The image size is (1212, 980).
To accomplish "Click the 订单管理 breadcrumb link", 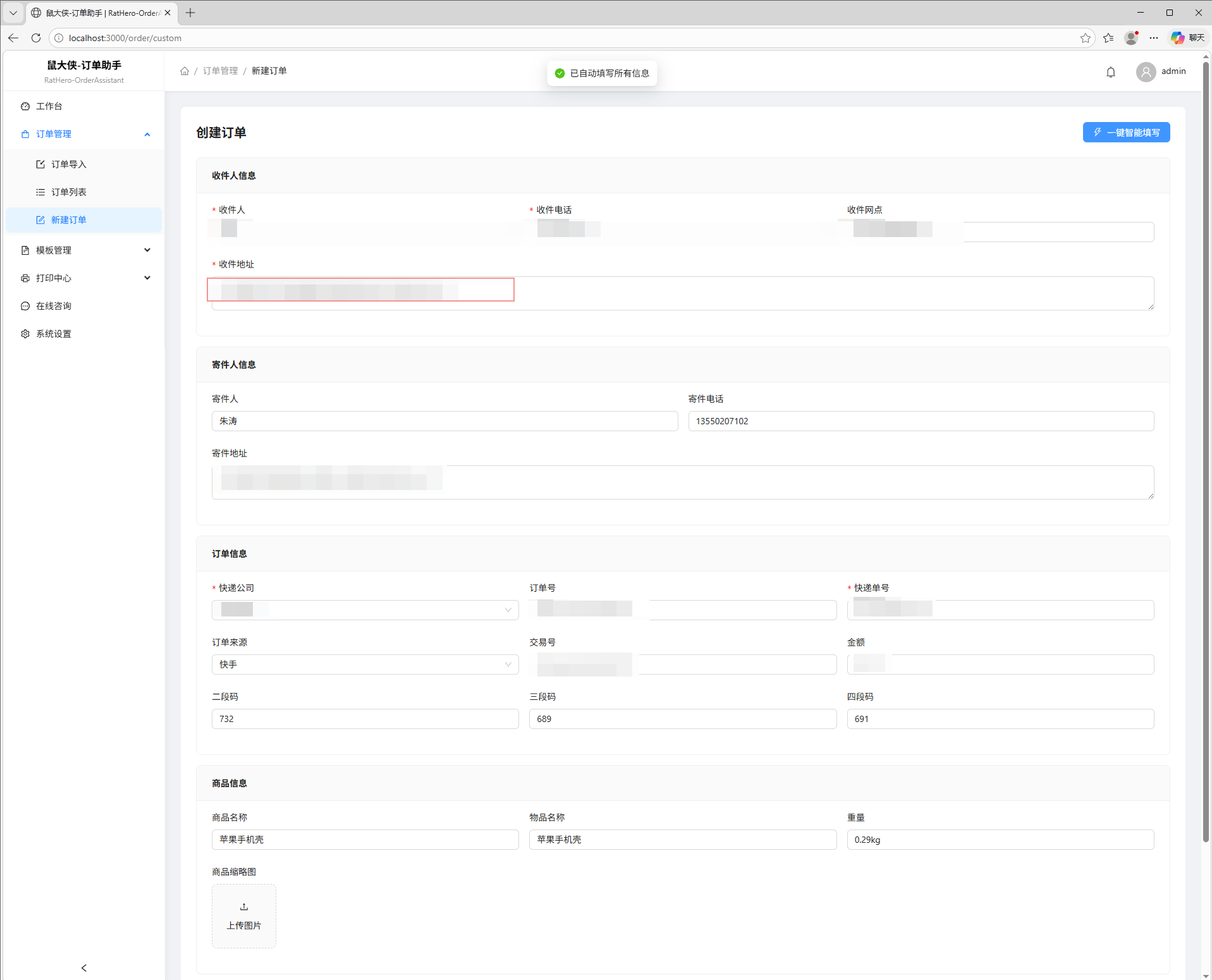I will click(x=220, y=71).
